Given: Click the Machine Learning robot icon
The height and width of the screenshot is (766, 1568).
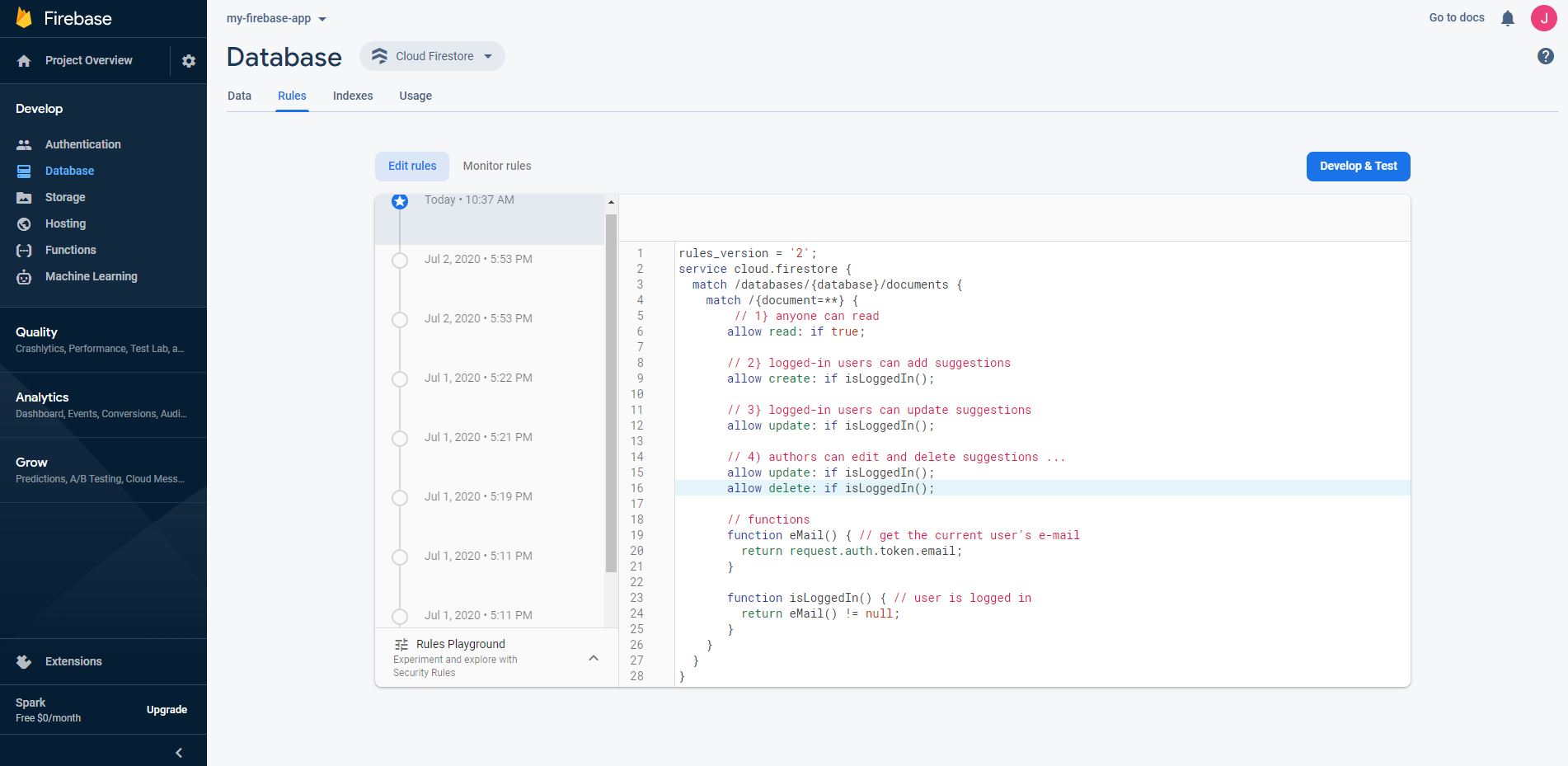Looking at the screenshot, I should [24, 277].
